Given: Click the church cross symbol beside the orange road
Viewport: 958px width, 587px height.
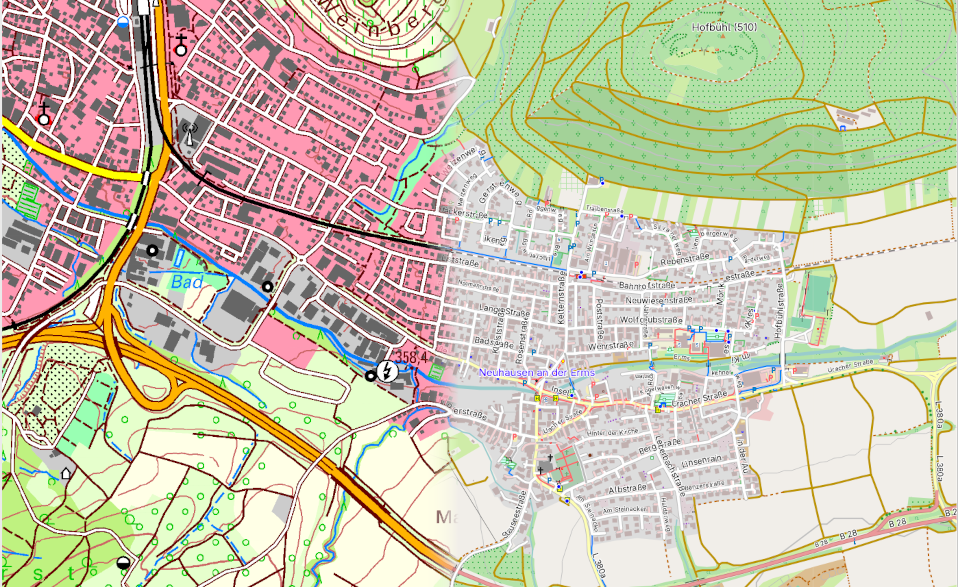Looking at the screenshot, I should tap(181, 44).
